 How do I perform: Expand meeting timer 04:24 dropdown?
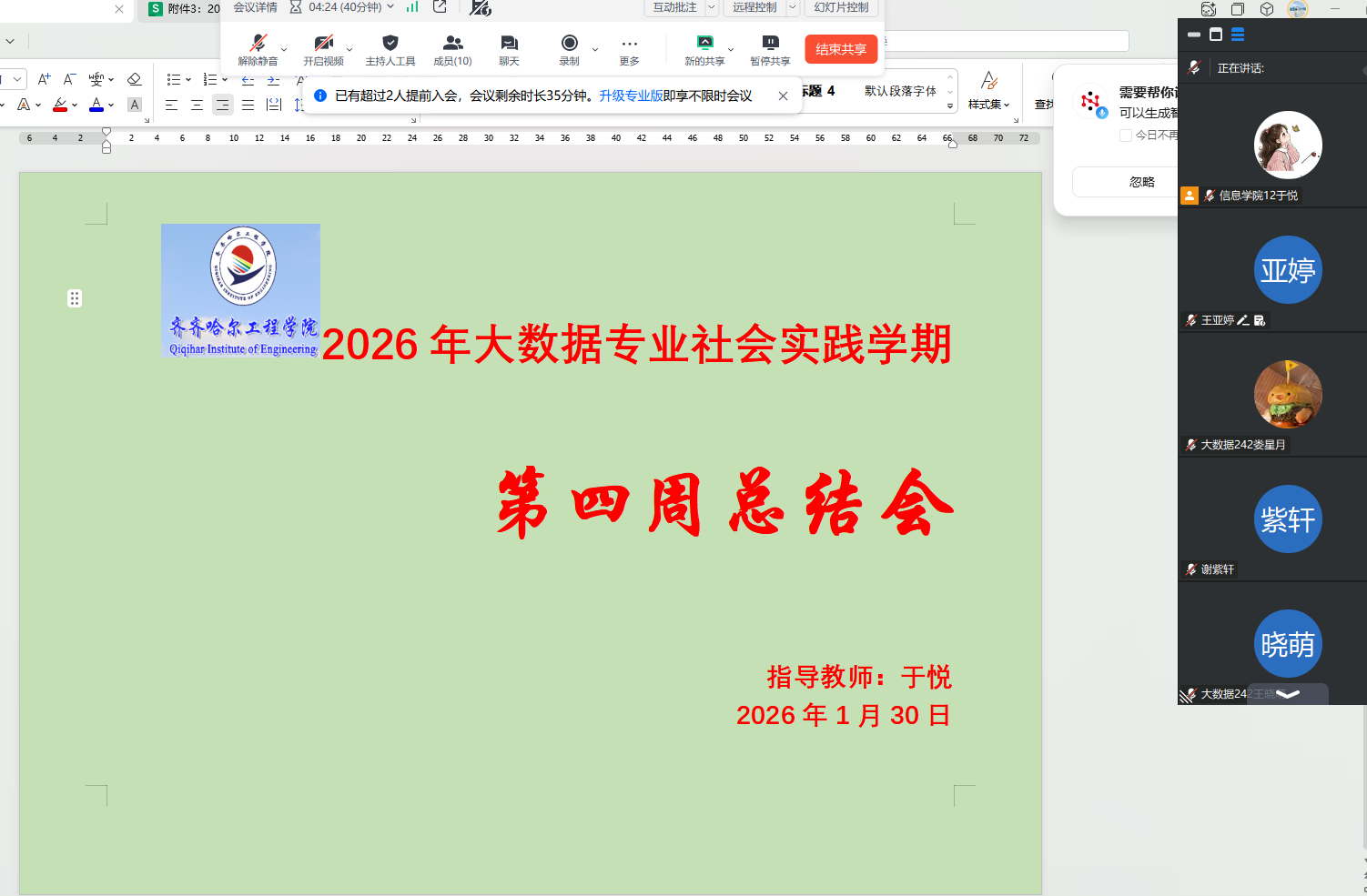(x=391, y=7)
